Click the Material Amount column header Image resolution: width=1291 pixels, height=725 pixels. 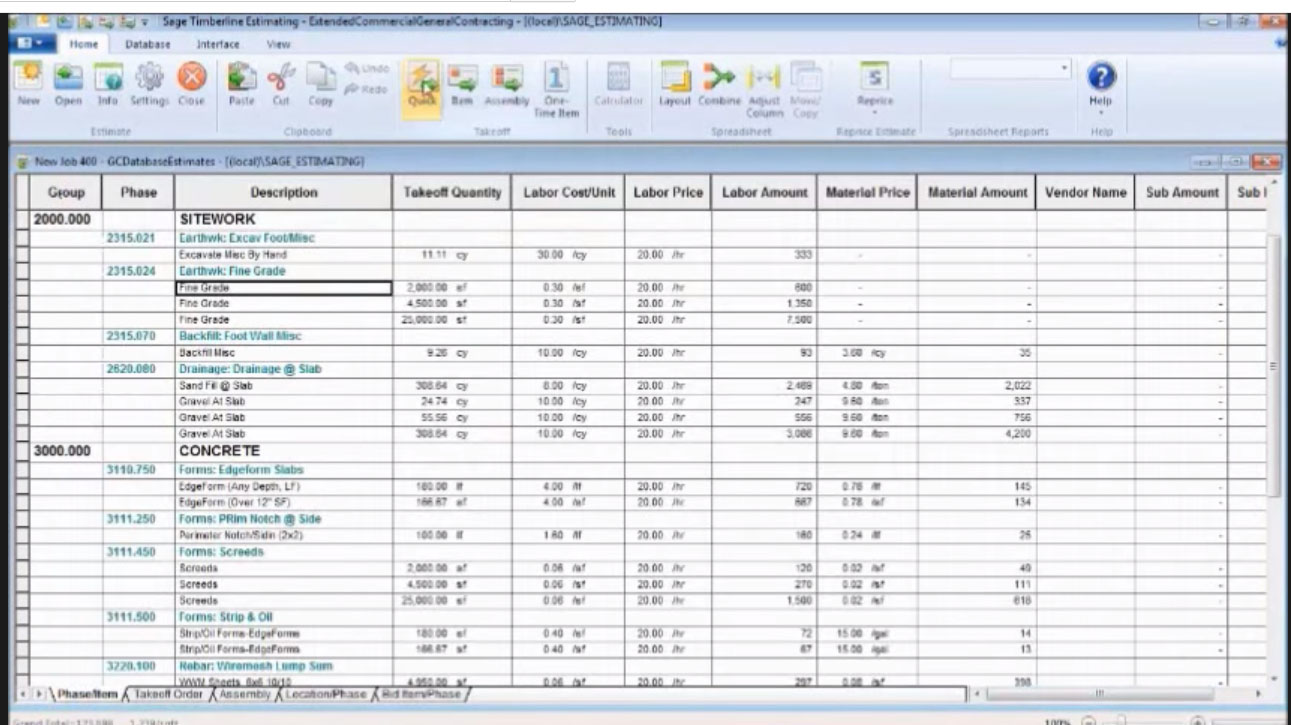click(975, 193)
